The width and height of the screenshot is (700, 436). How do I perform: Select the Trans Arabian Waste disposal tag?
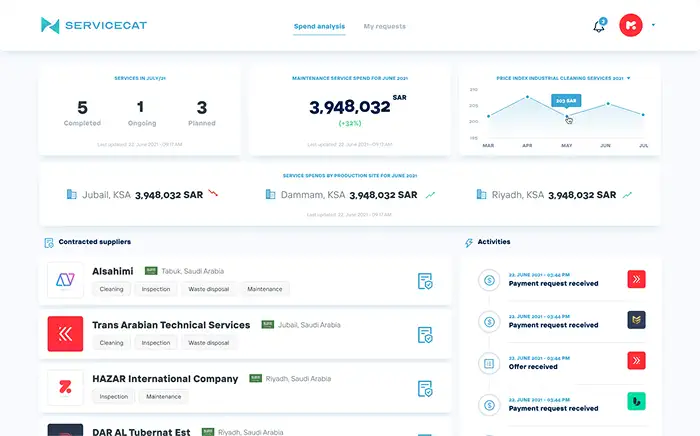coord(208,343)
